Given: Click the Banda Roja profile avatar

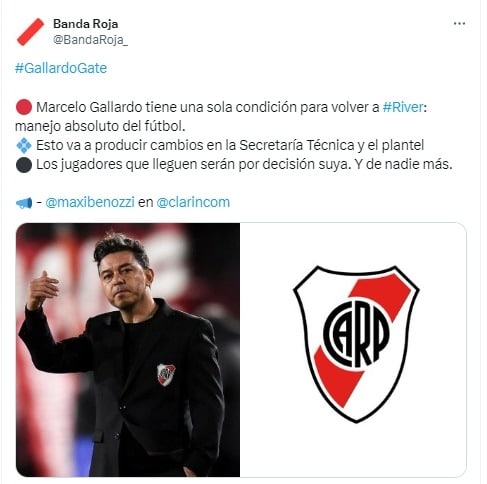Looking at the screenshot, I should coord(30,32).
